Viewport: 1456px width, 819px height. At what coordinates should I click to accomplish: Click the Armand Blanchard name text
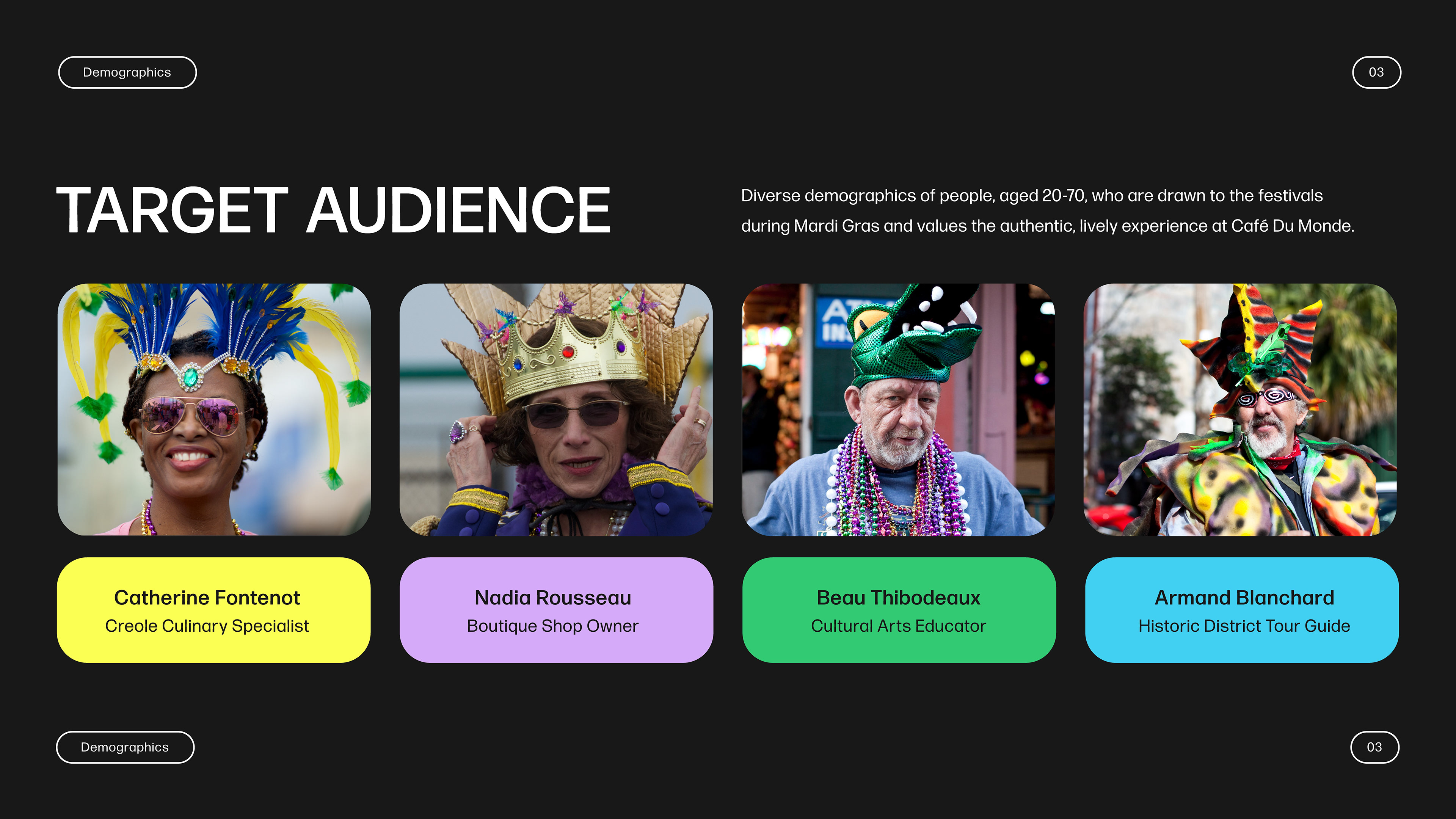[x=1244, y=598]
